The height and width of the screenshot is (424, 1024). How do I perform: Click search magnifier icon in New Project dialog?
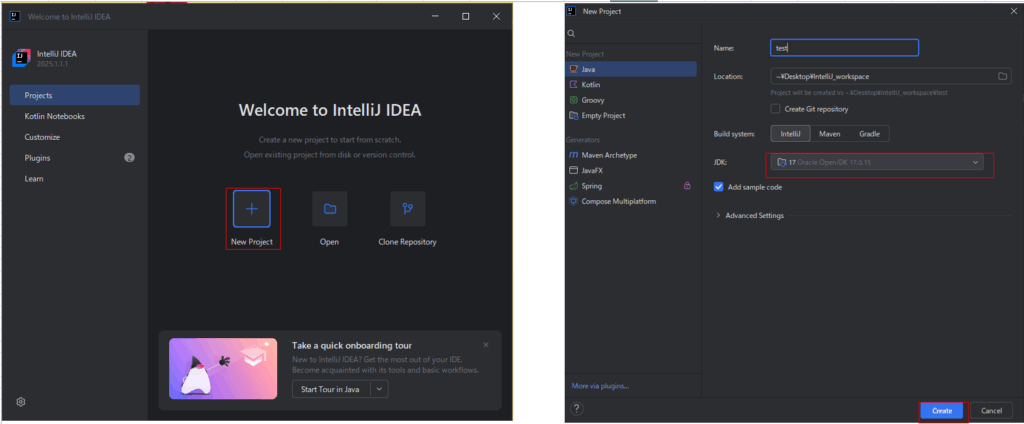tap(571, 33)
